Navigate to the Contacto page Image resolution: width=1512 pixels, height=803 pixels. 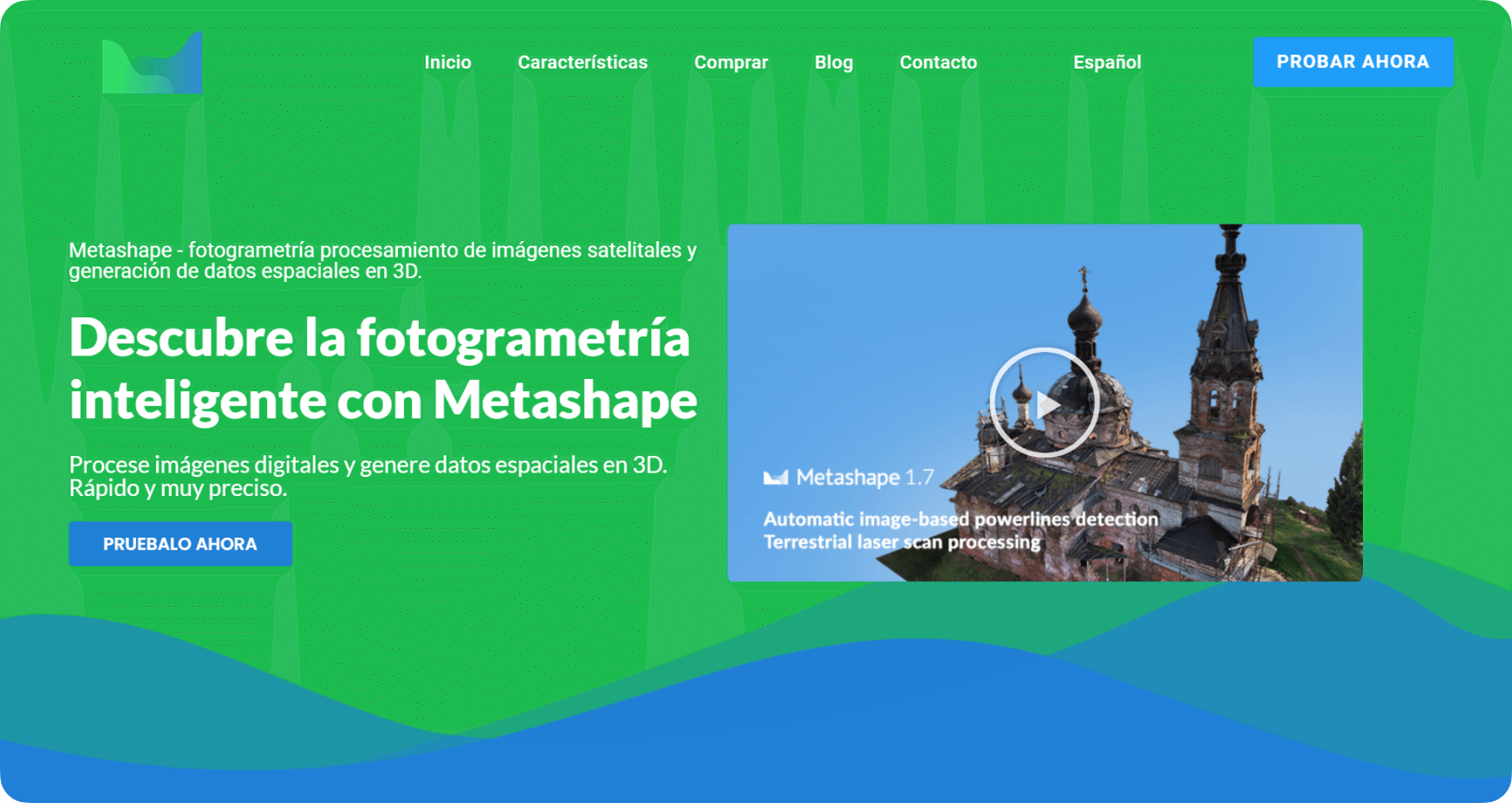pos(937,62)
